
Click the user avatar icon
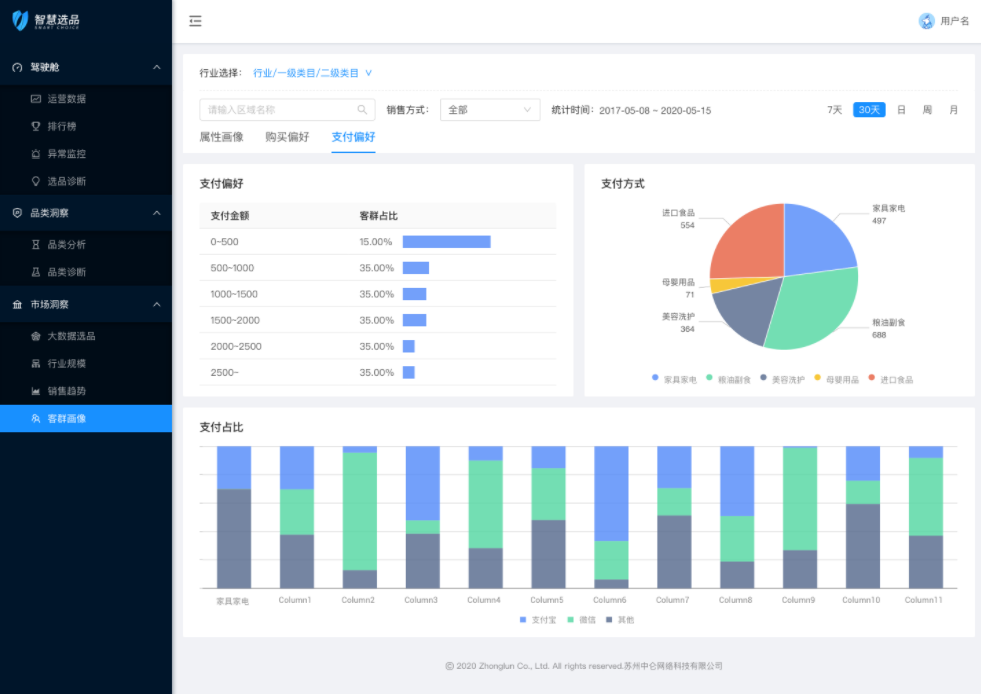(926, 21)
